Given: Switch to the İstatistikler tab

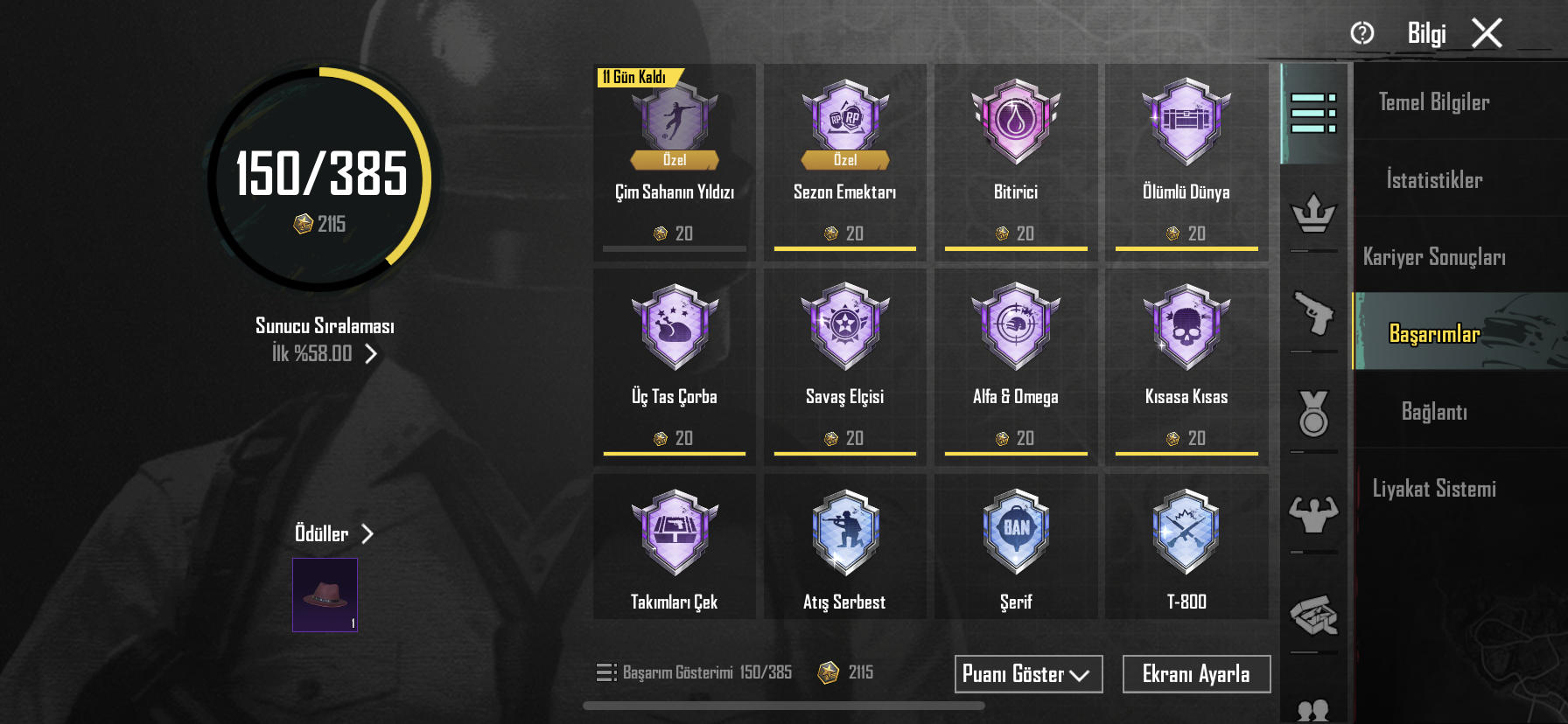Looking at the screenshot, I should point(1434,180).
